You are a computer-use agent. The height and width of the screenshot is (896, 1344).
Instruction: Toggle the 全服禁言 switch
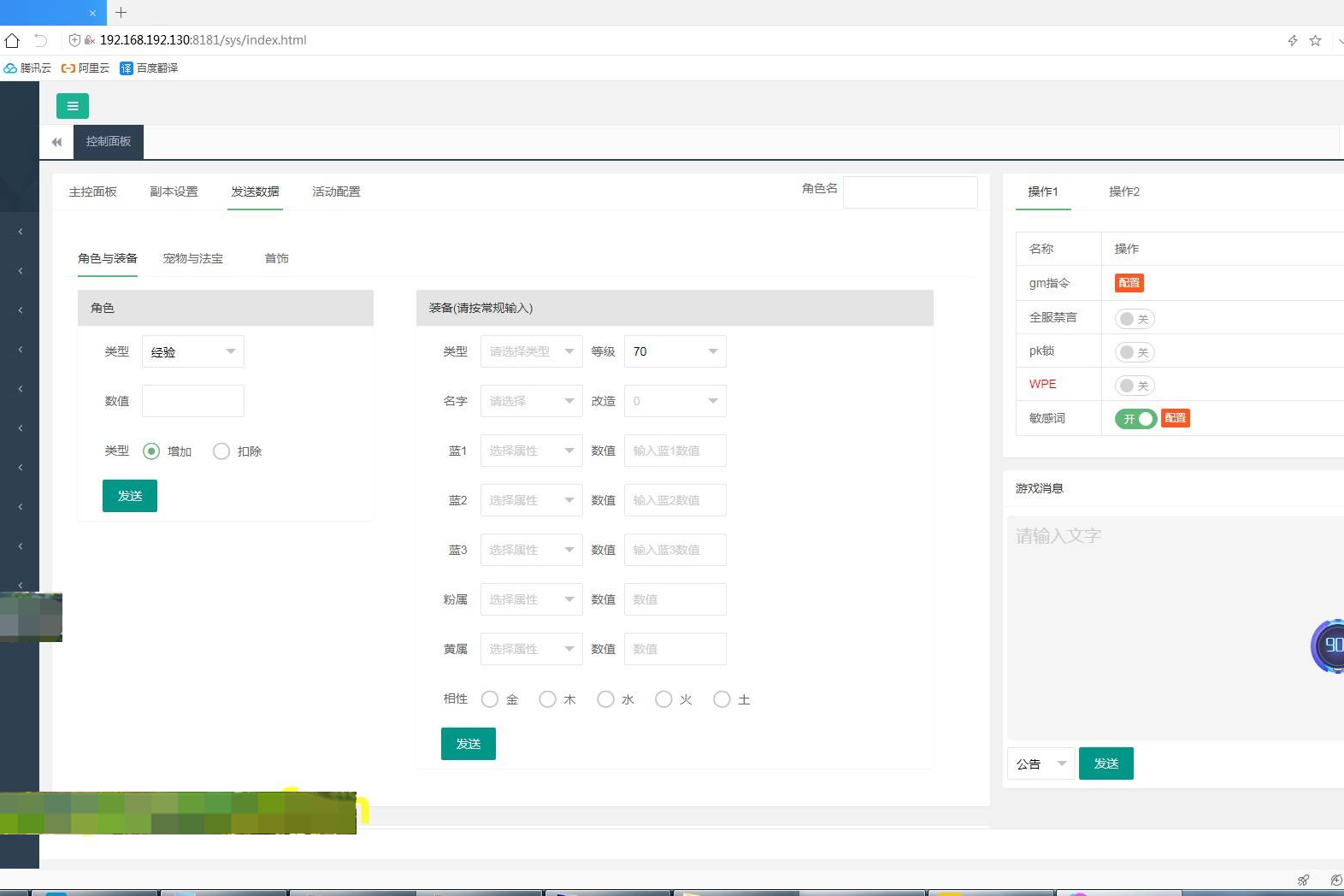(x=1135, y=319)
